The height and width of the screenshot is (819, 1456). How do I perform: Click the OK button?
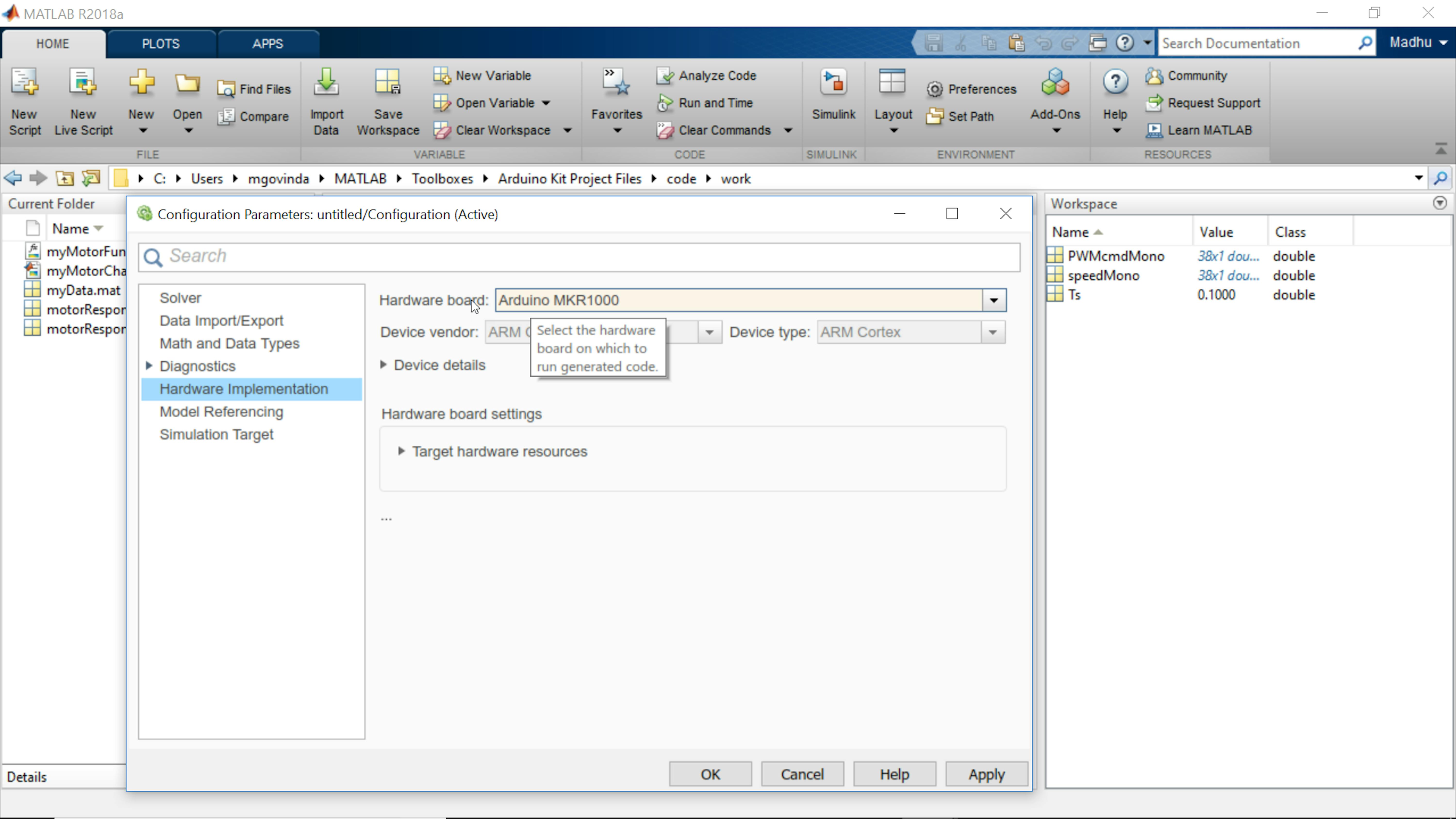(x=711, y=774)
